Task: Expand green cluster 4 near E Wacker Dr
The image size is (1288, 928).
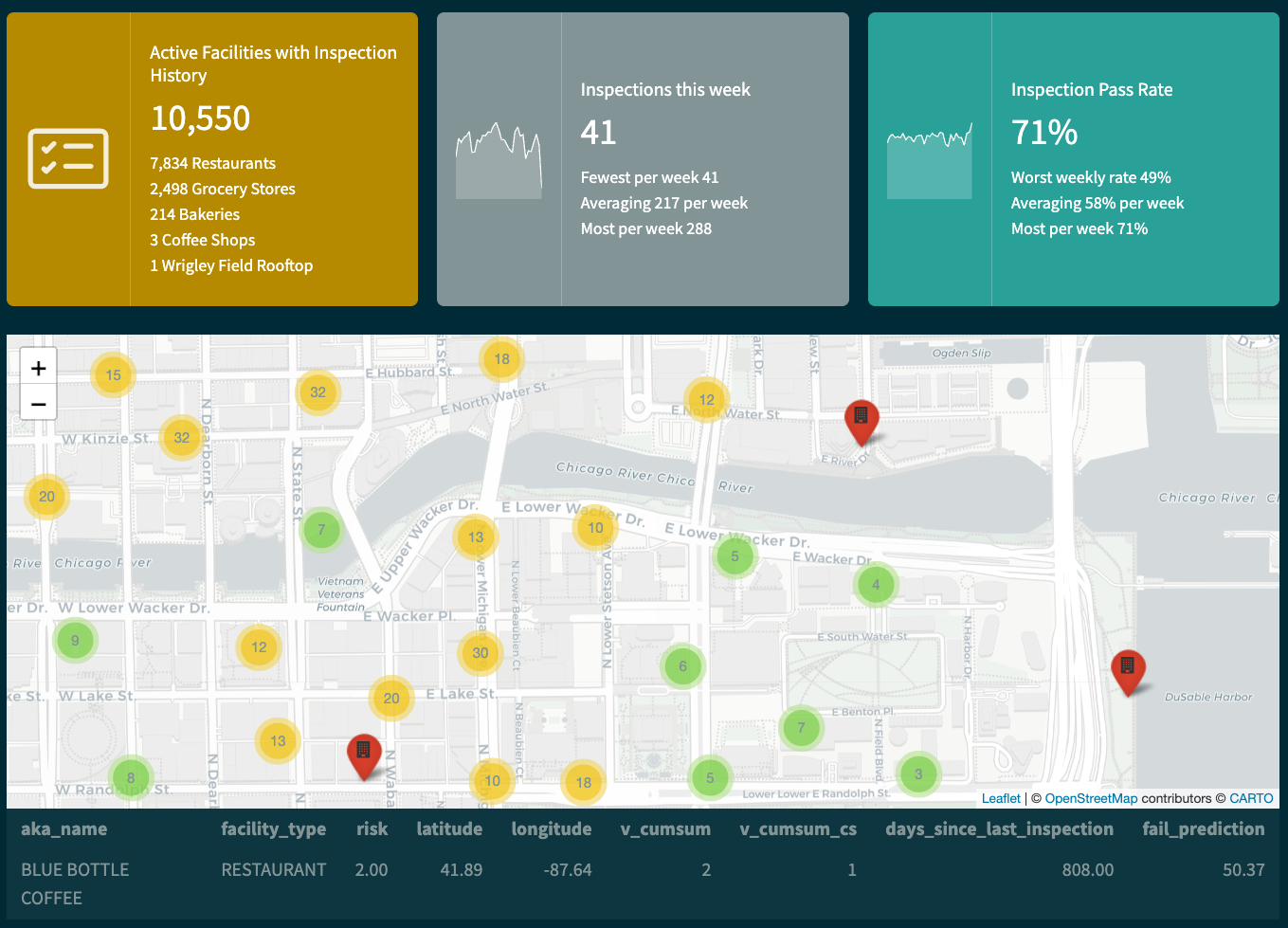Action: coord(876,585)
